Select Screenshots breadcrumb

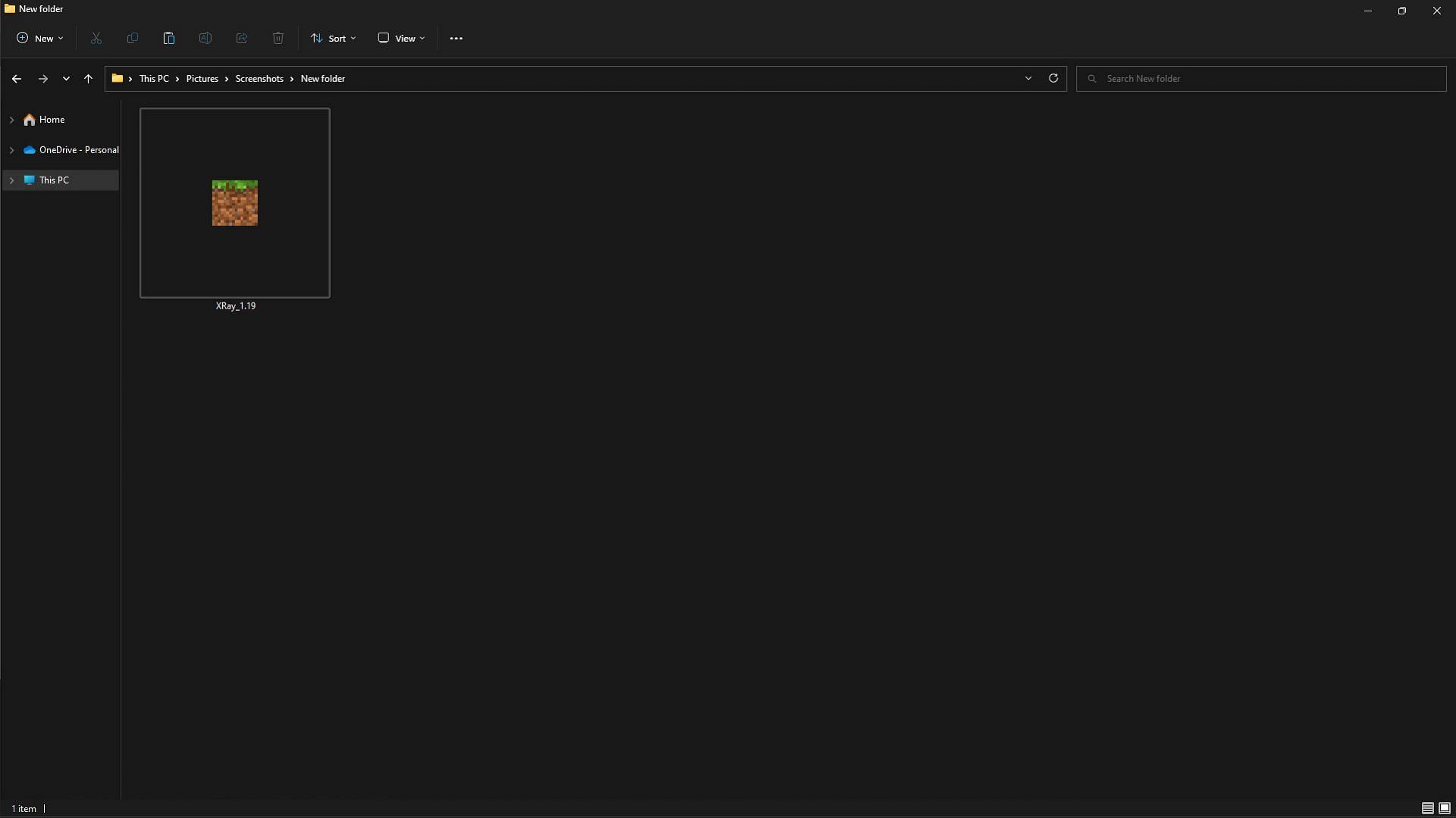259,79
